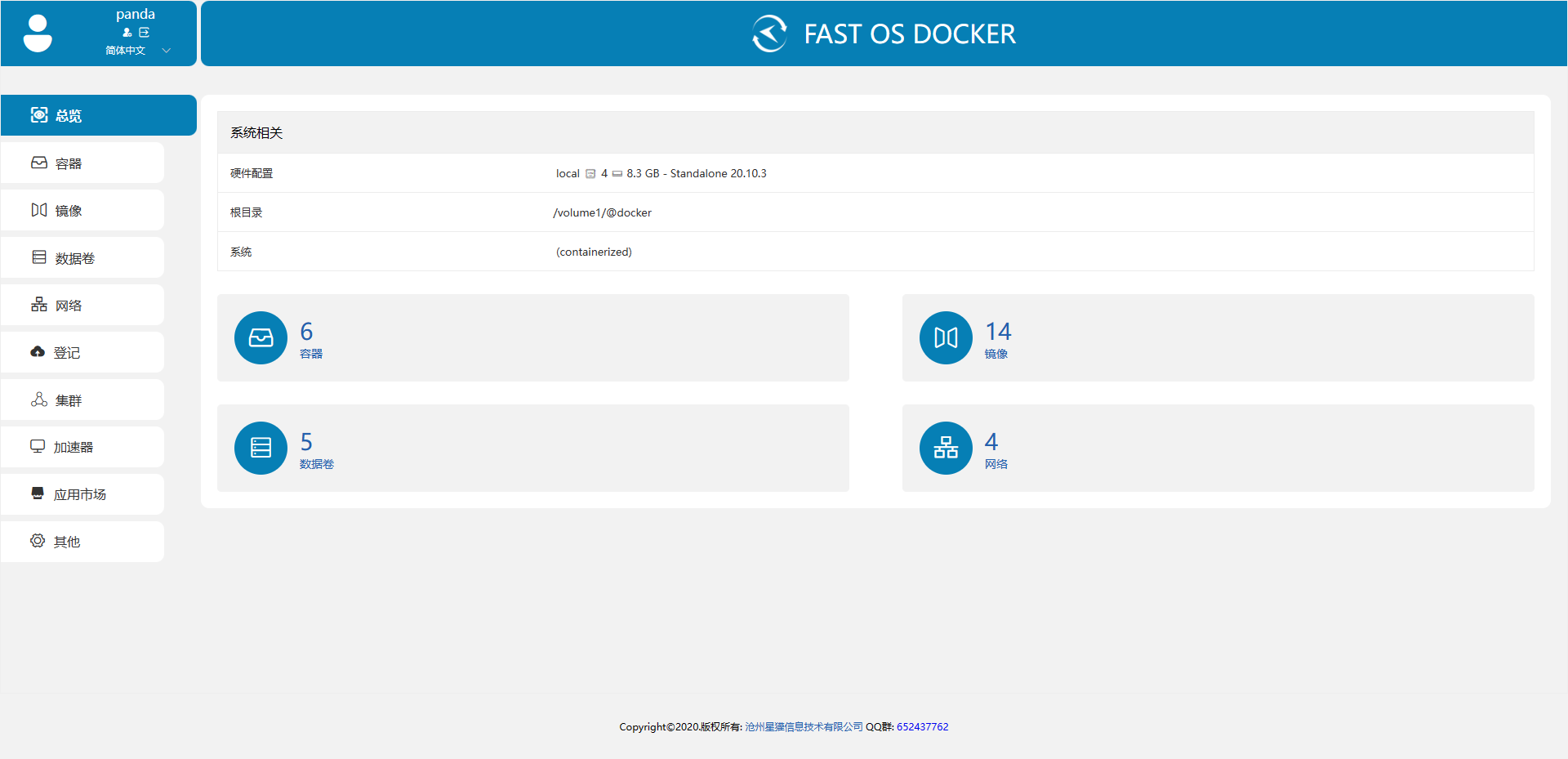The height and width of the screenshot is (759, 1568).
Task: Click the network count 4
Action: (991, 442)
